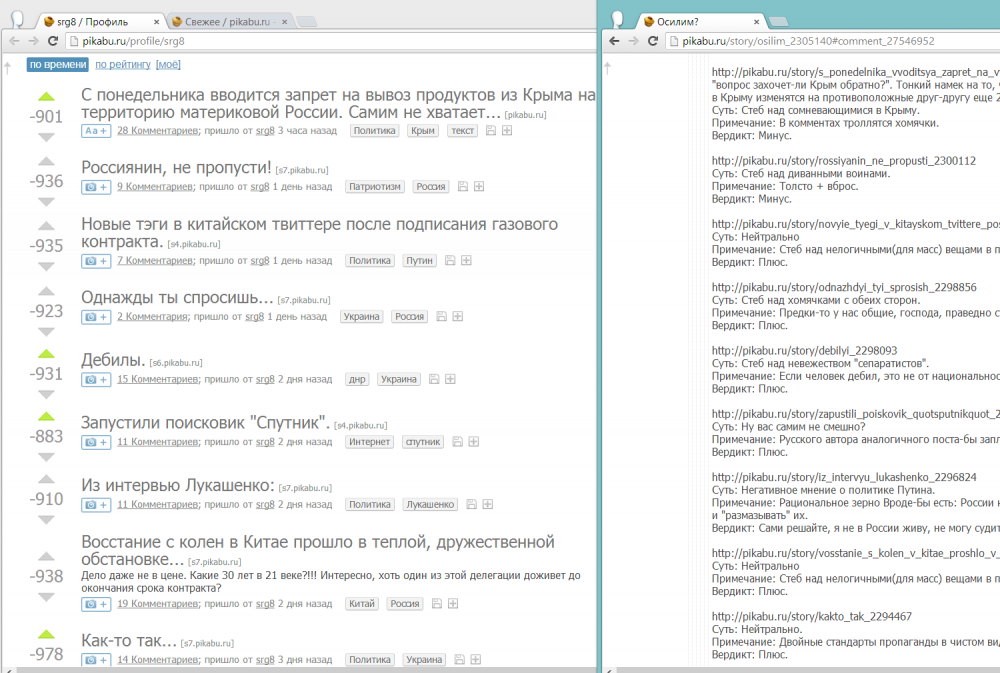
Task: Upvote the Crimea food export ban post
Action: pyautogui.click(x=46, y=97)
